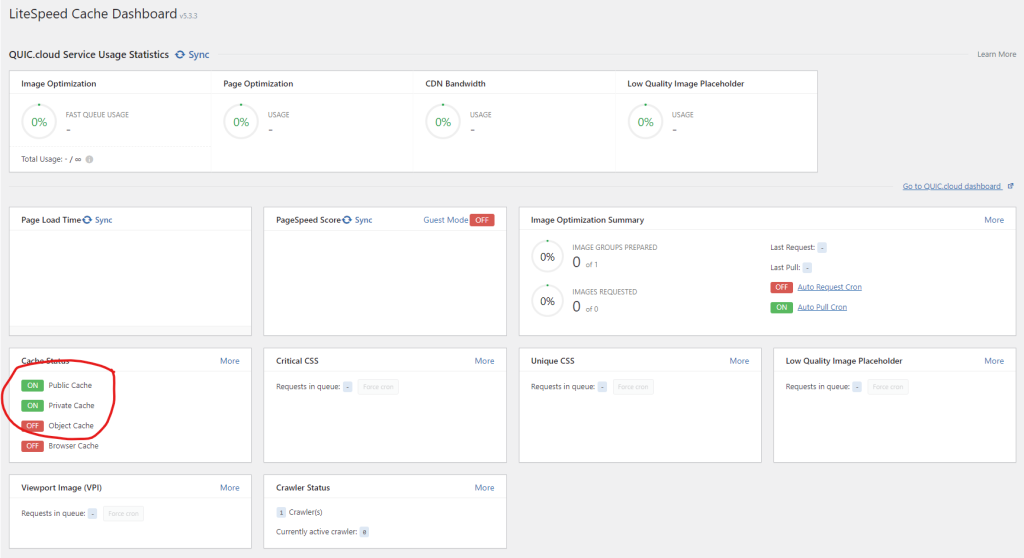The height and width of the screenshot is (558, 1024).
Task: Click Requests in queue in Unique CSS
Action: pyautogui.click(x=563, y=387)
